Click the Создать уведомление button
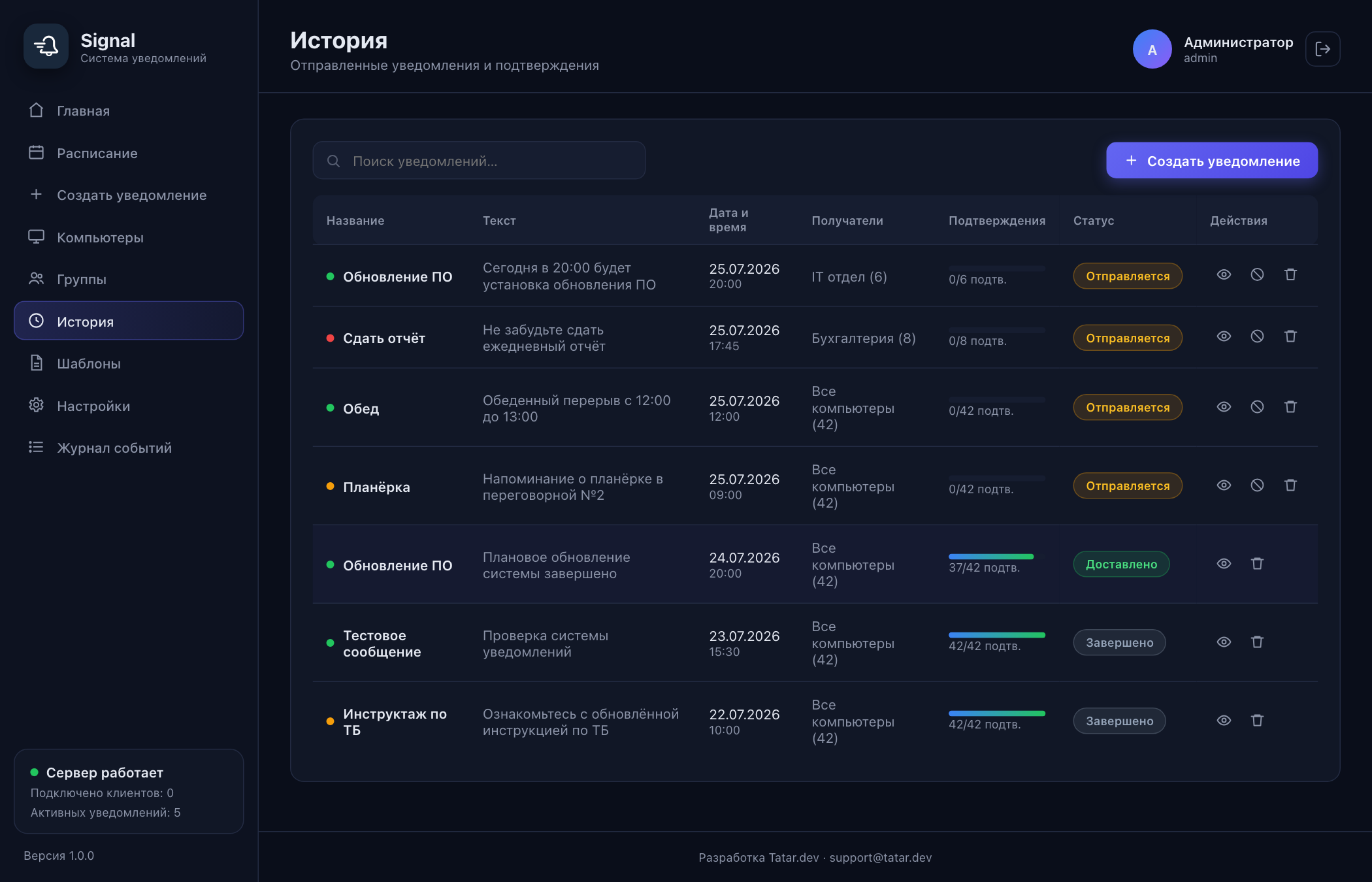1372x882 pixels. pyautogui.click(x=1212, y=161)
